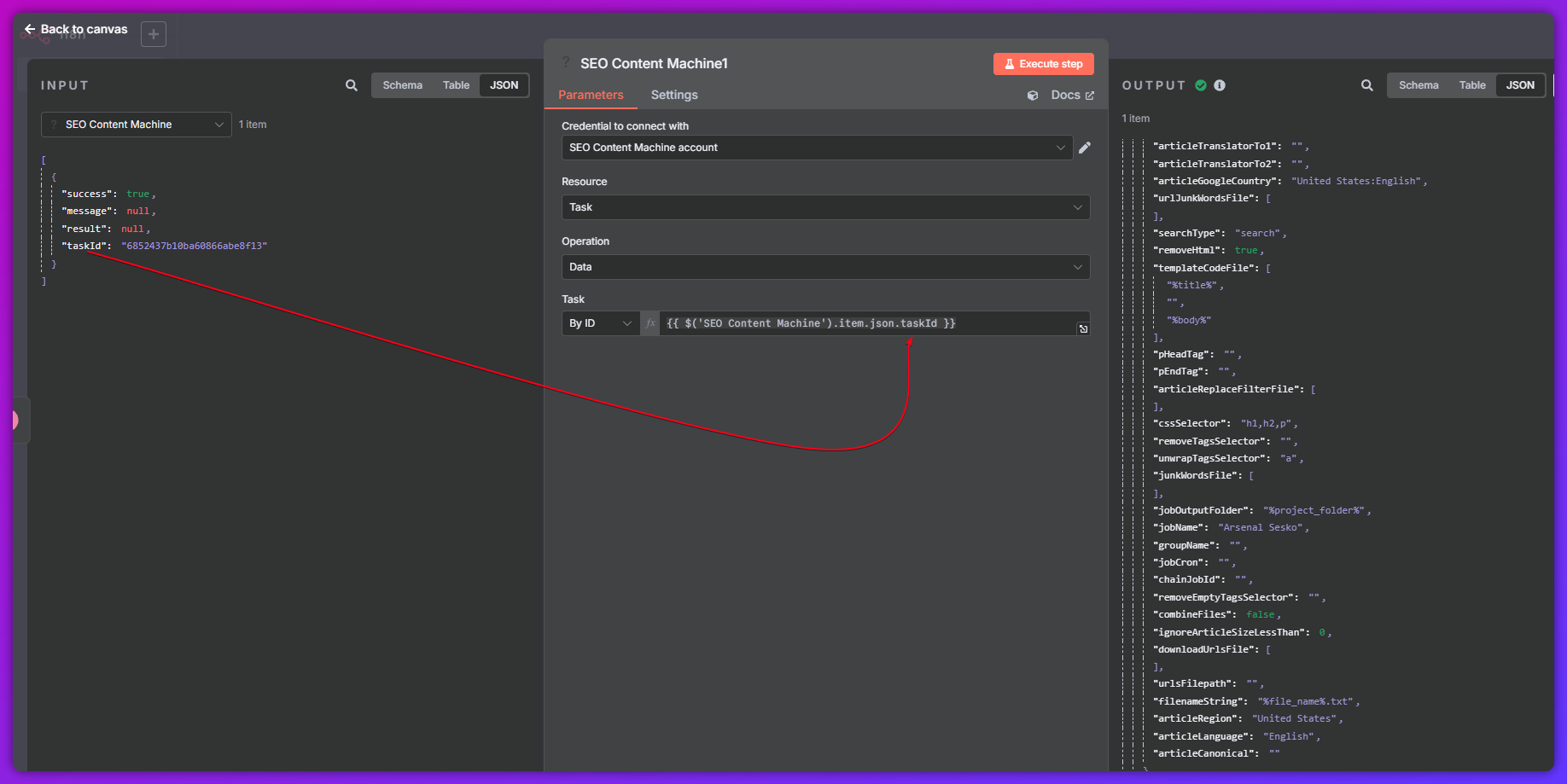
Task: Select the taskId value in input JSON
Action: click(195, 246)
